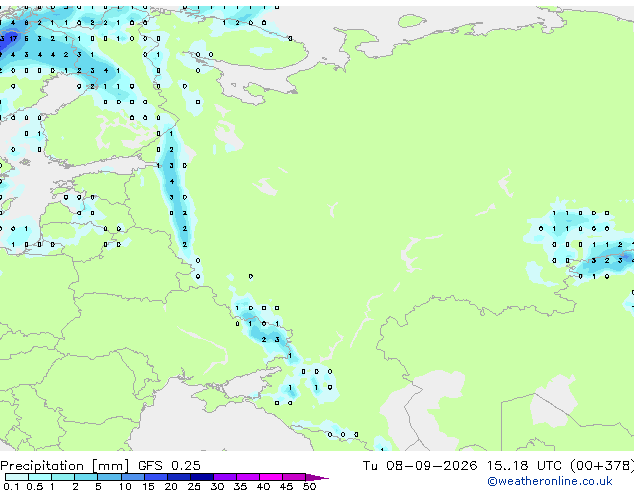Click the '50' legend scale label
634x490 pixels.
(x=309, y=486)
